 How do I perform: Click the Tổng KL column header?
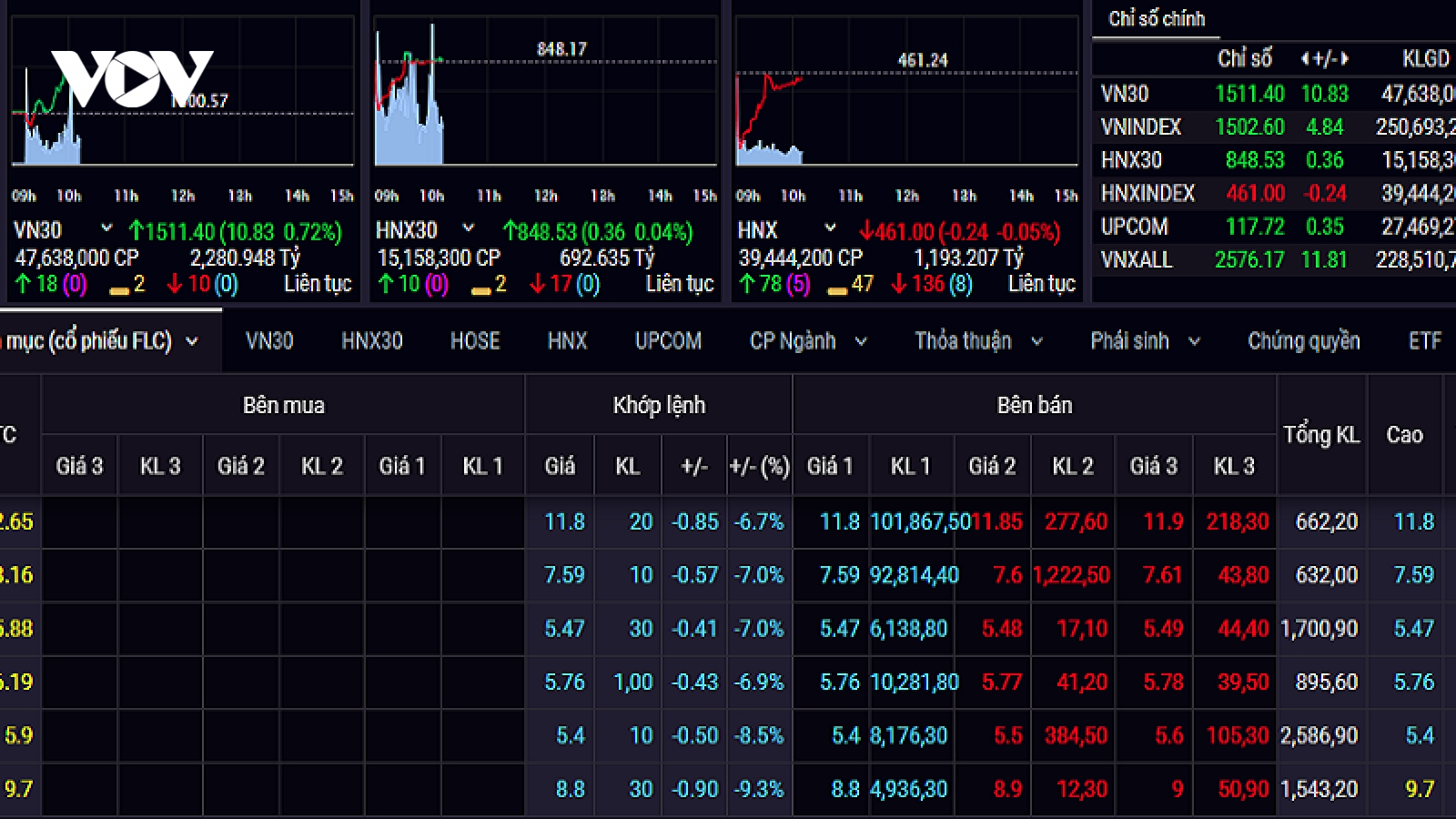point(1321,435)
